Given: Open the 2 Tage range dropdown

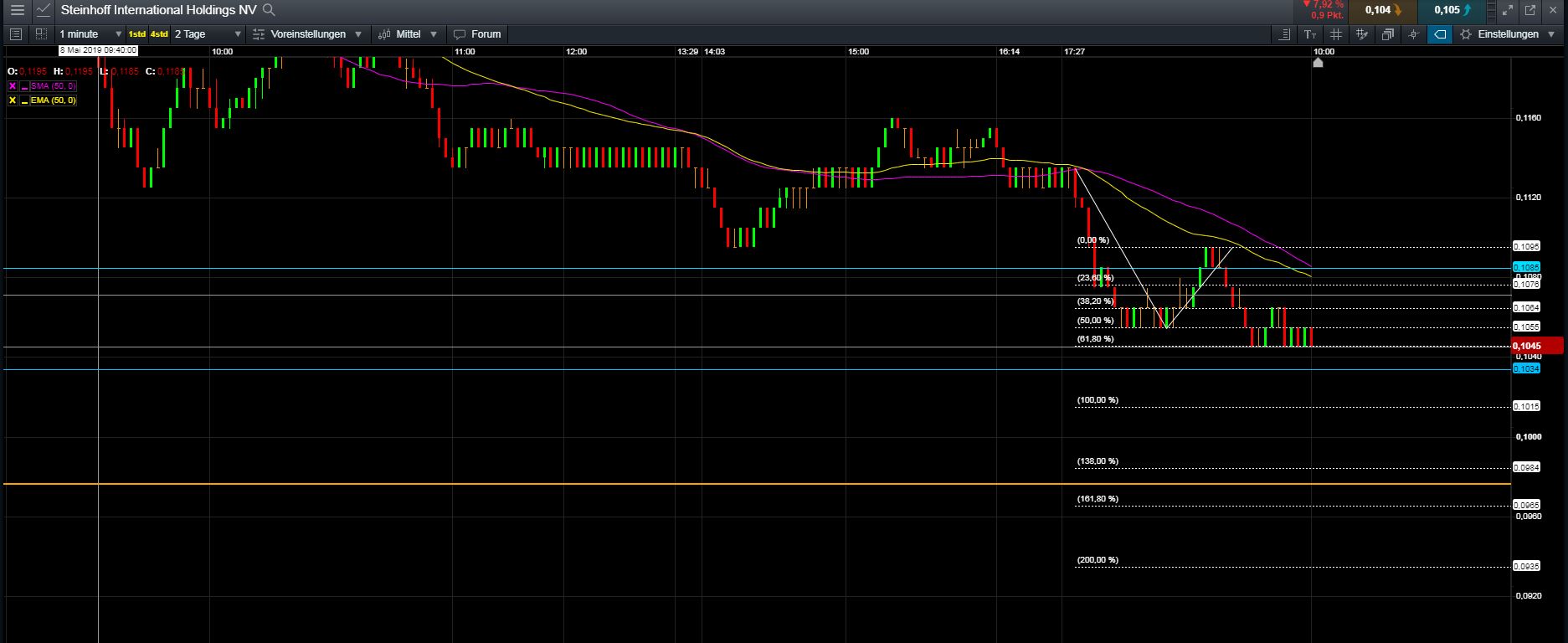Looking at the screenshot, I should 208,34.
